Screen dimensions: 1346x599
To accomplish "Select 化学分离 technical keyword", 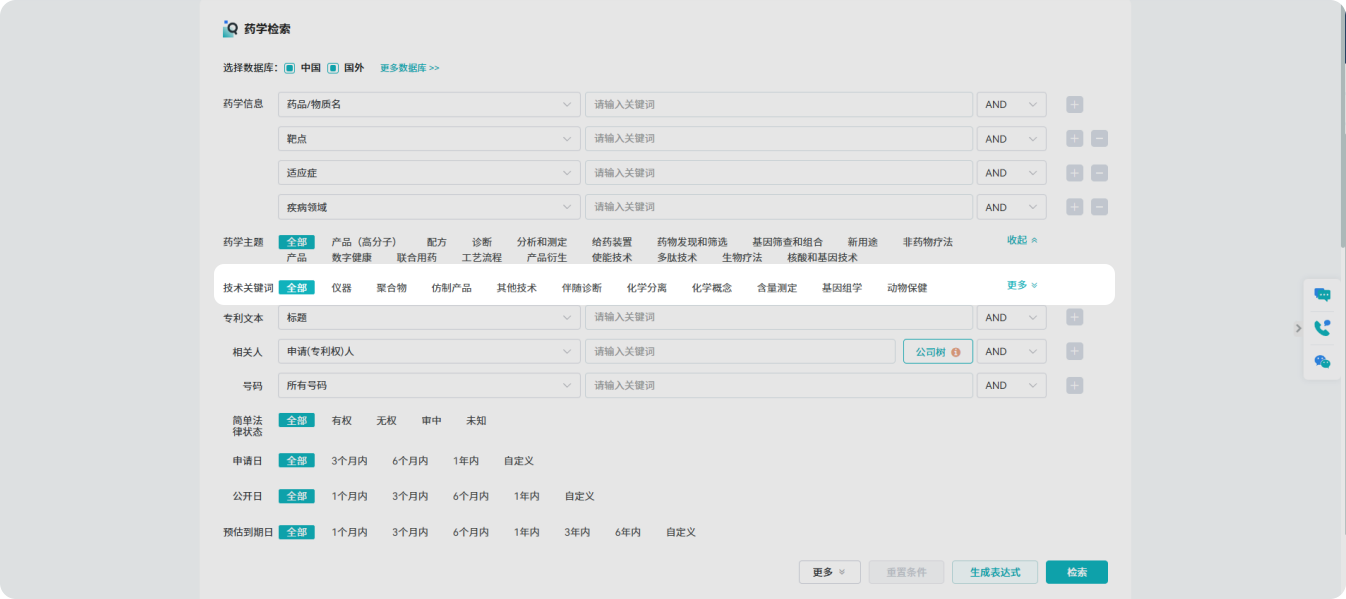I will click(647, 287).
